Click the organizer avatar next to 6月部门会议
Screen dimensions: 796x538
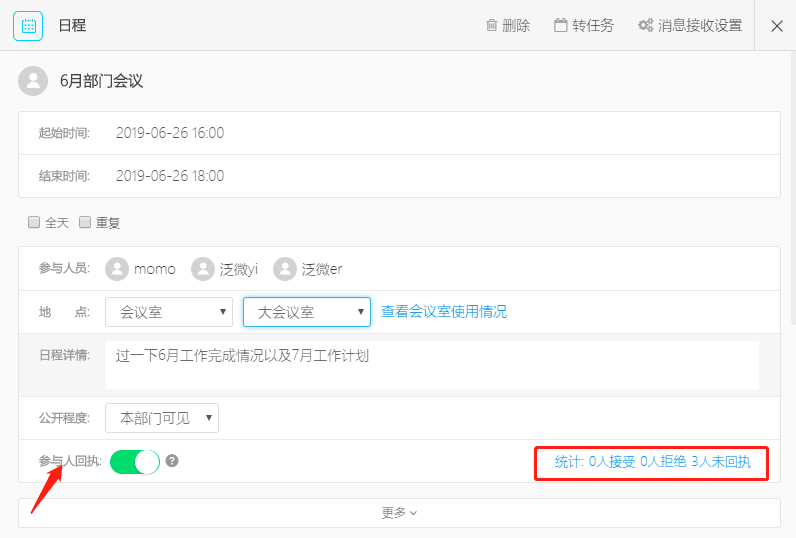(x=33, y=81)
